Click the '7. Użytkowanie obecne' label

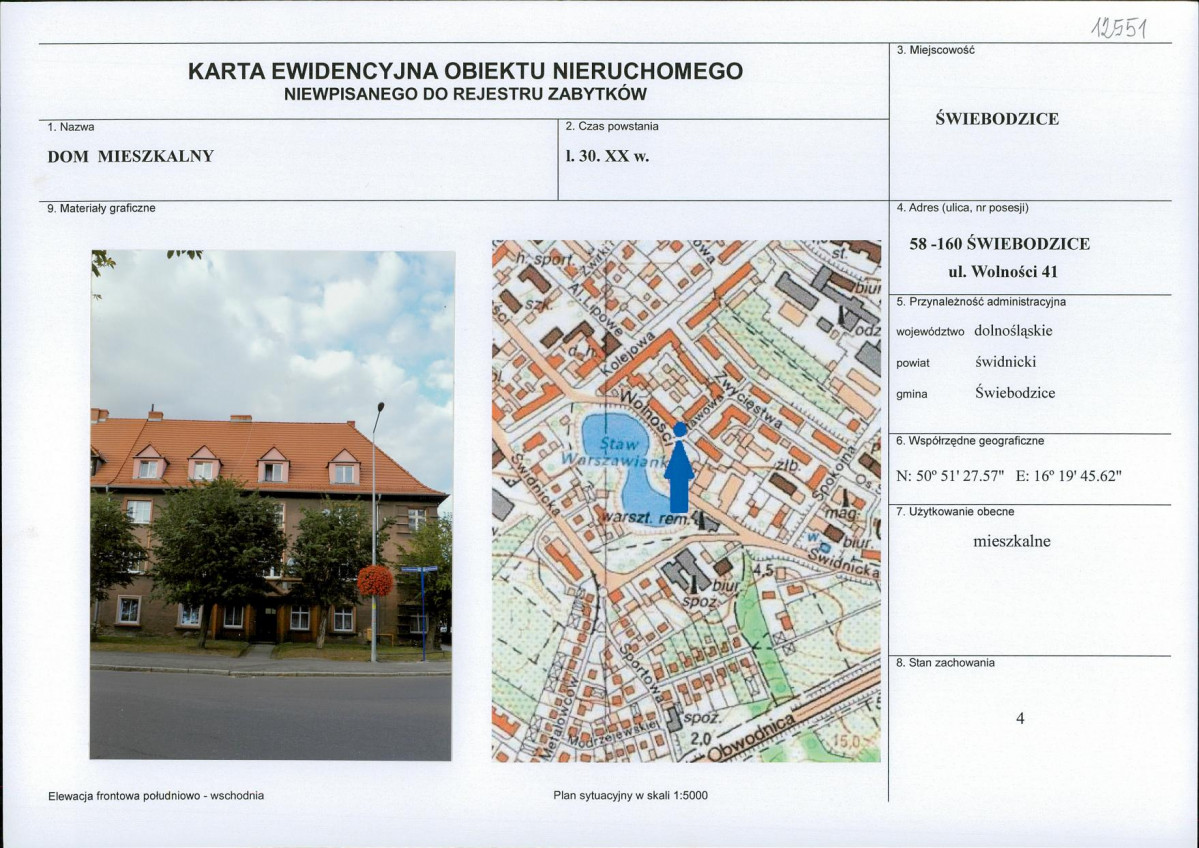click(x=955, y=512)
